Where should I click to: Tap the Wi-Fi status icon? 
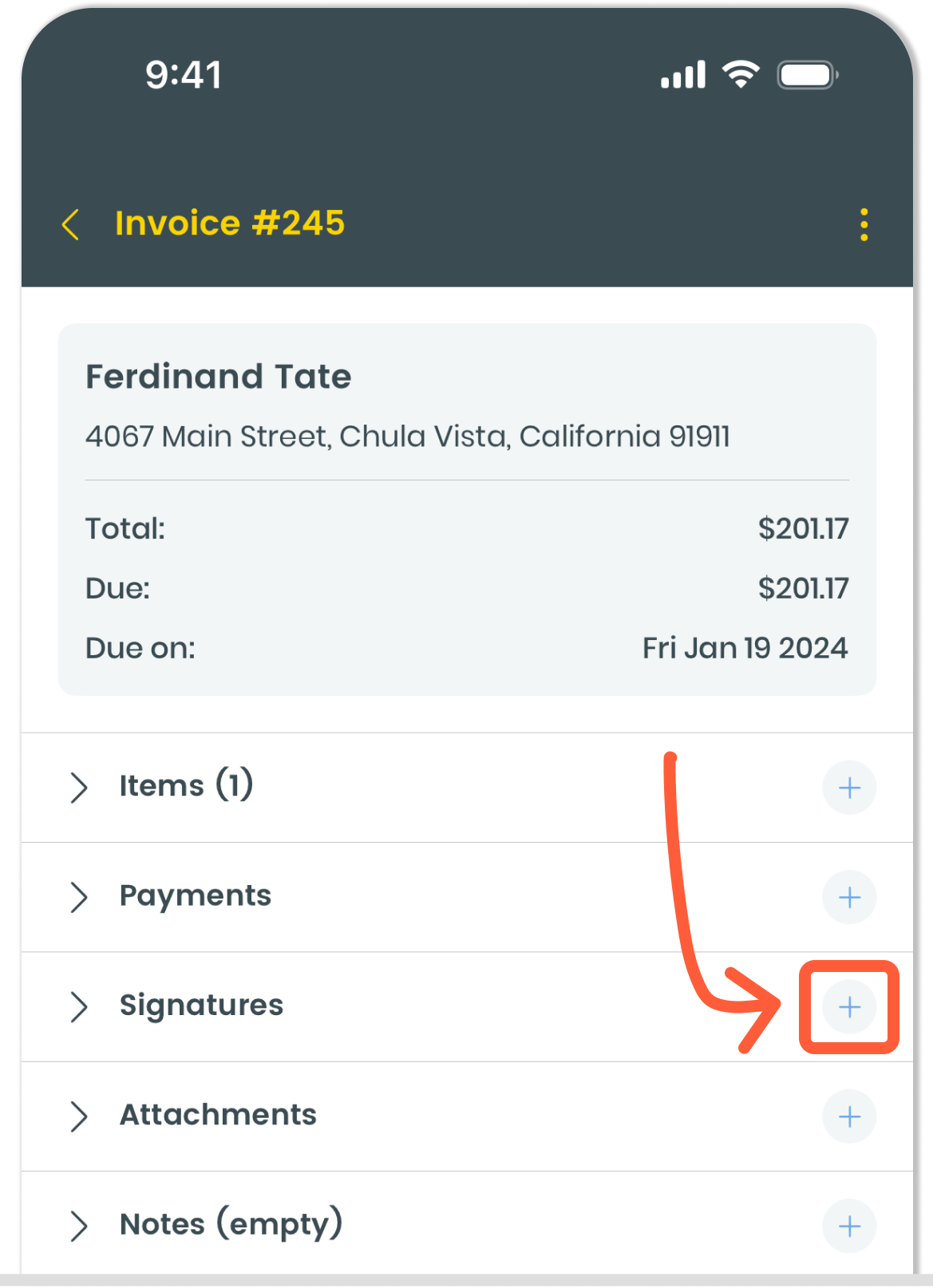(740, 75)
